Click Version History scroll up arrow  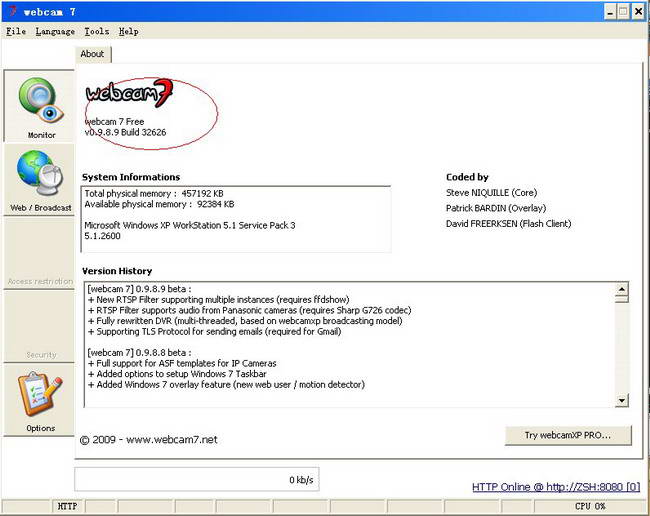point(621,289)
